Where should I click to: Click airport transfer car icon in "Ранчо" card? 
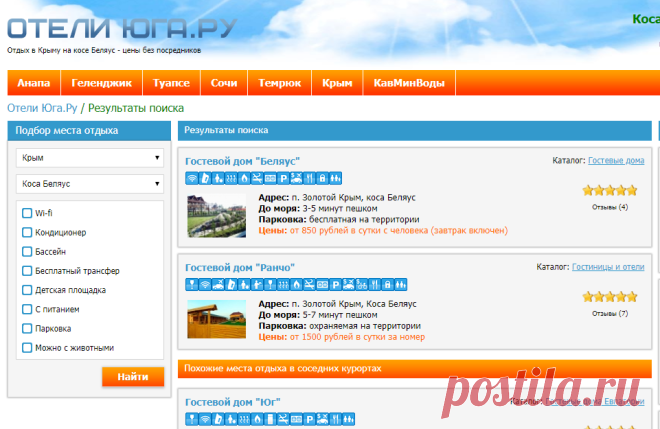tap(218, 285)
